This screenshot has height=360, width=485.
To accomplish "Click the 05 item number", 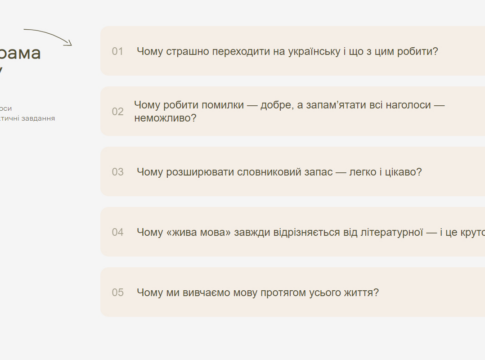I will click(x=117, y=292).
